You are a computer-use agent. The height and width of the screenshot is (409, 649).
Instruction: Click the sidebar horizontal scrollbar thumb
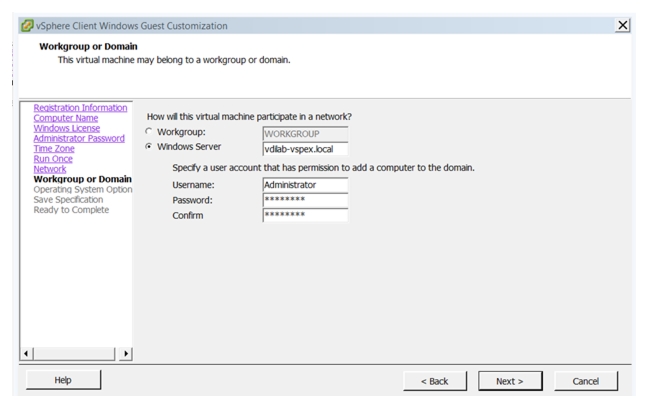[75, 354]
